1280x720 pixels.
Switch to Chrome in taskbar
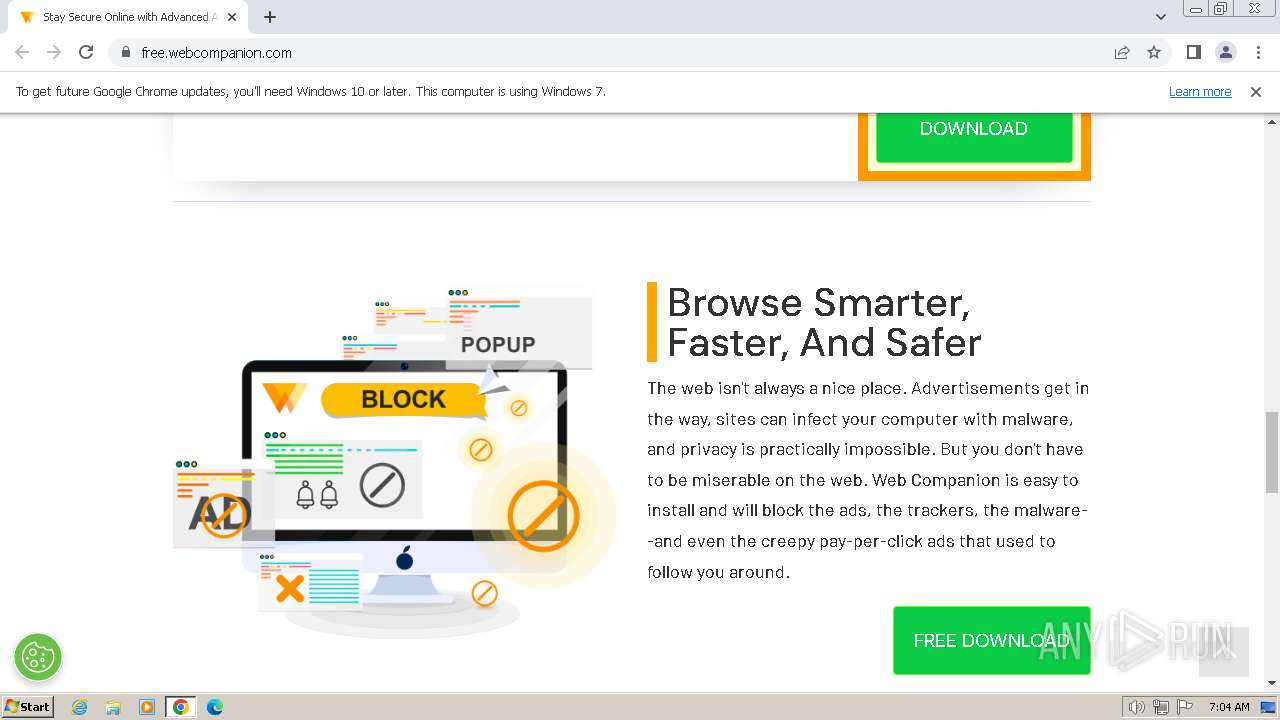[x=180, y=707]
